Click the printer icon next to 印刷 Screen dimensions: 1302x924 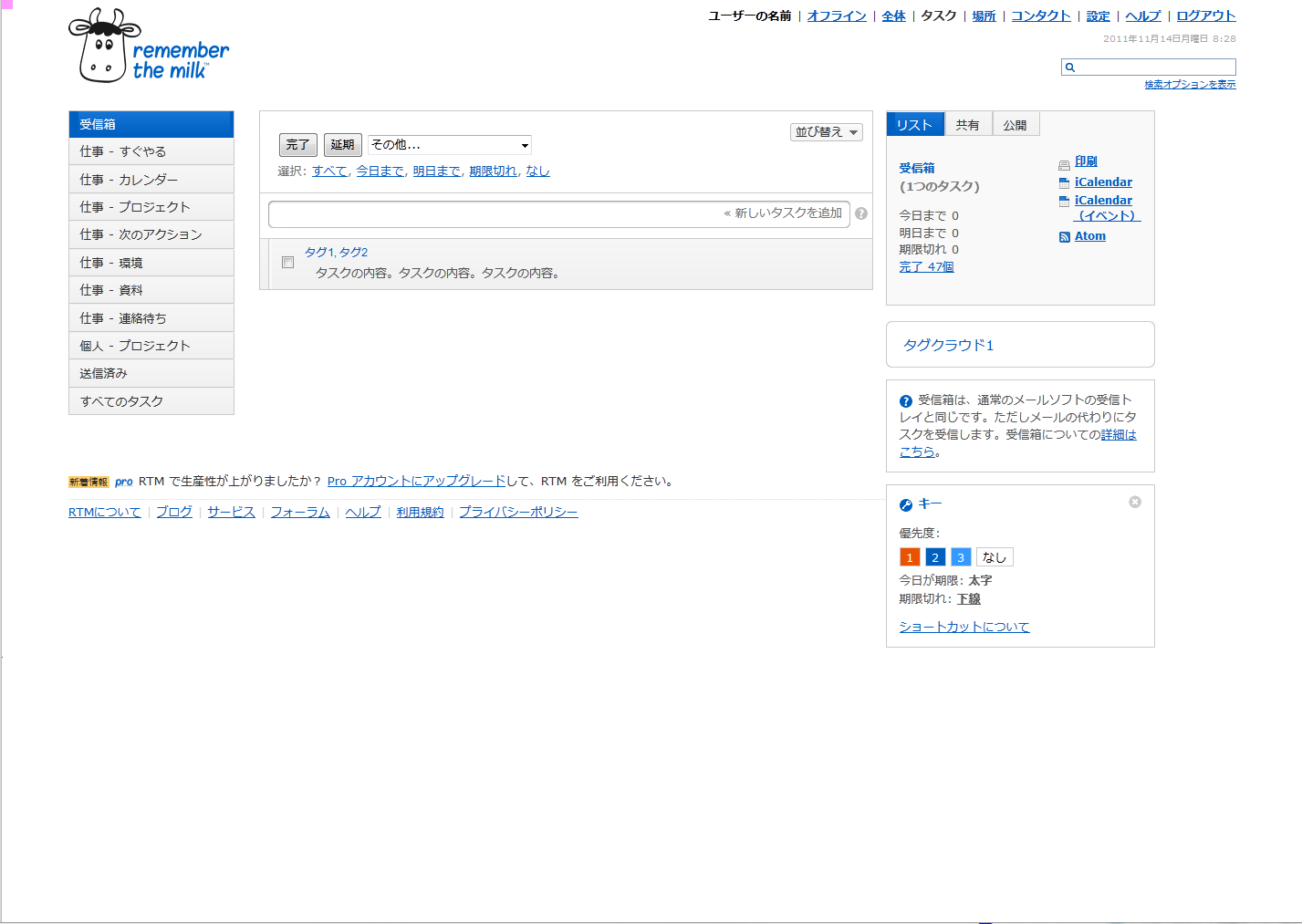click(1064, 165)
